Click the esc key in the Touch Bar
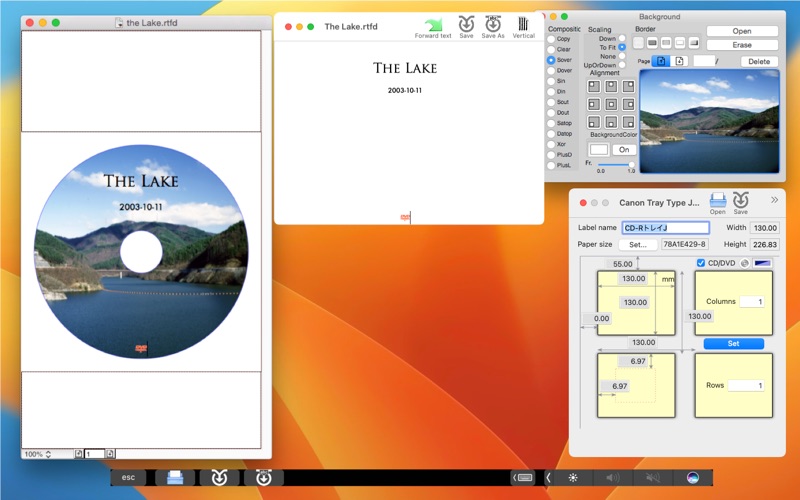 (129, 478)
